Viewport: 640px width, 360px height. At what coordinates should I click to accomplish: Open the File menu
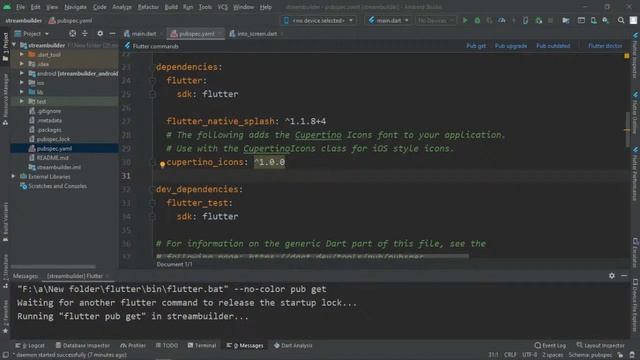point(20,7)
